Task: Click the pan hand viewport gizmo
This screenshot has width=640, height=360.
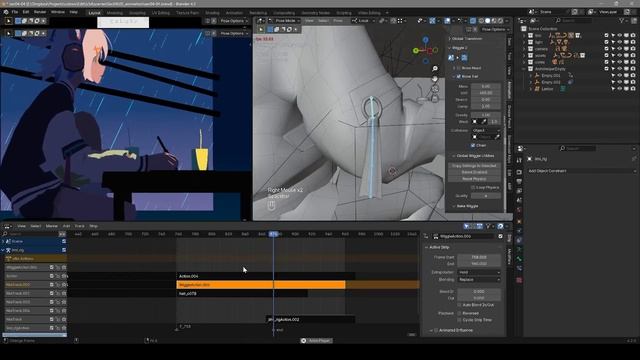Action: tap(435, 78)
